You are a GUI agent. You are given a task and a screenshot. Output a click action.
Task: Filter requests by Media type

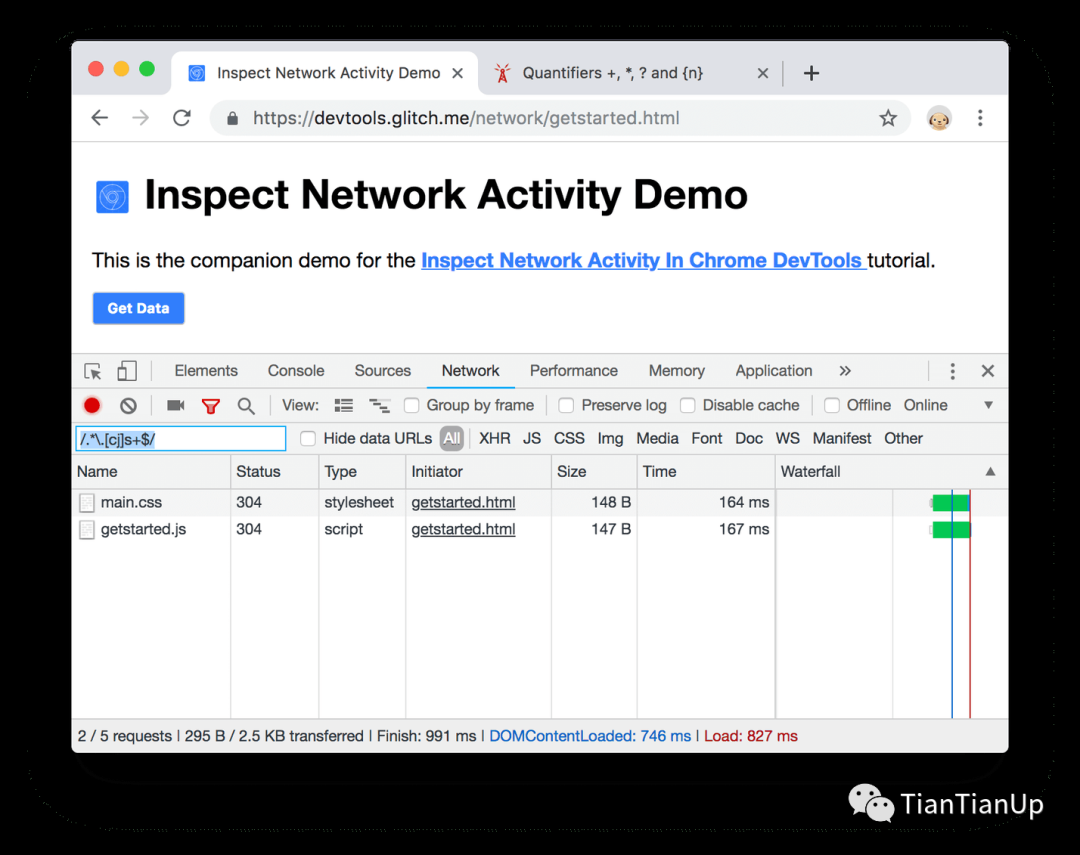pyautogui.click(x=657, y=438)
